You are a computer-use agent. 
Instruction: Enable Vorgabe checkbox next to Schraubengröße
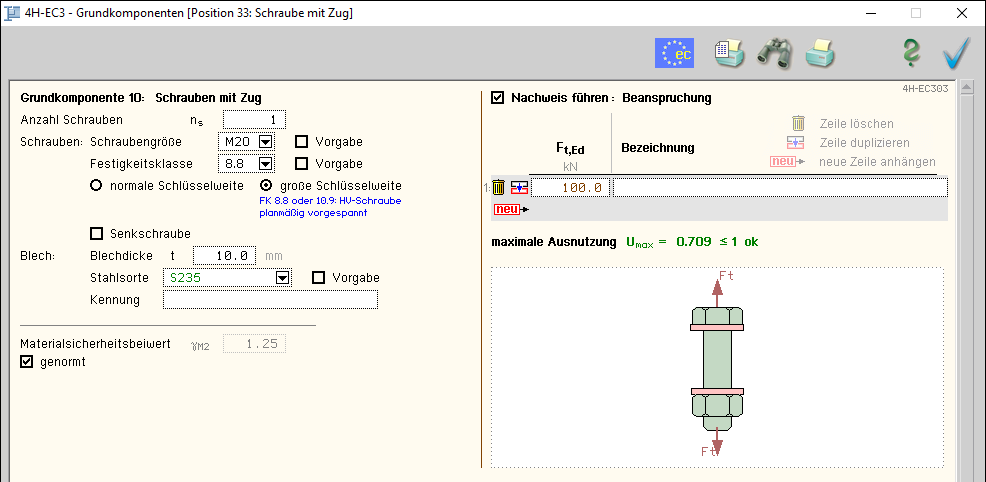(302, 141)
